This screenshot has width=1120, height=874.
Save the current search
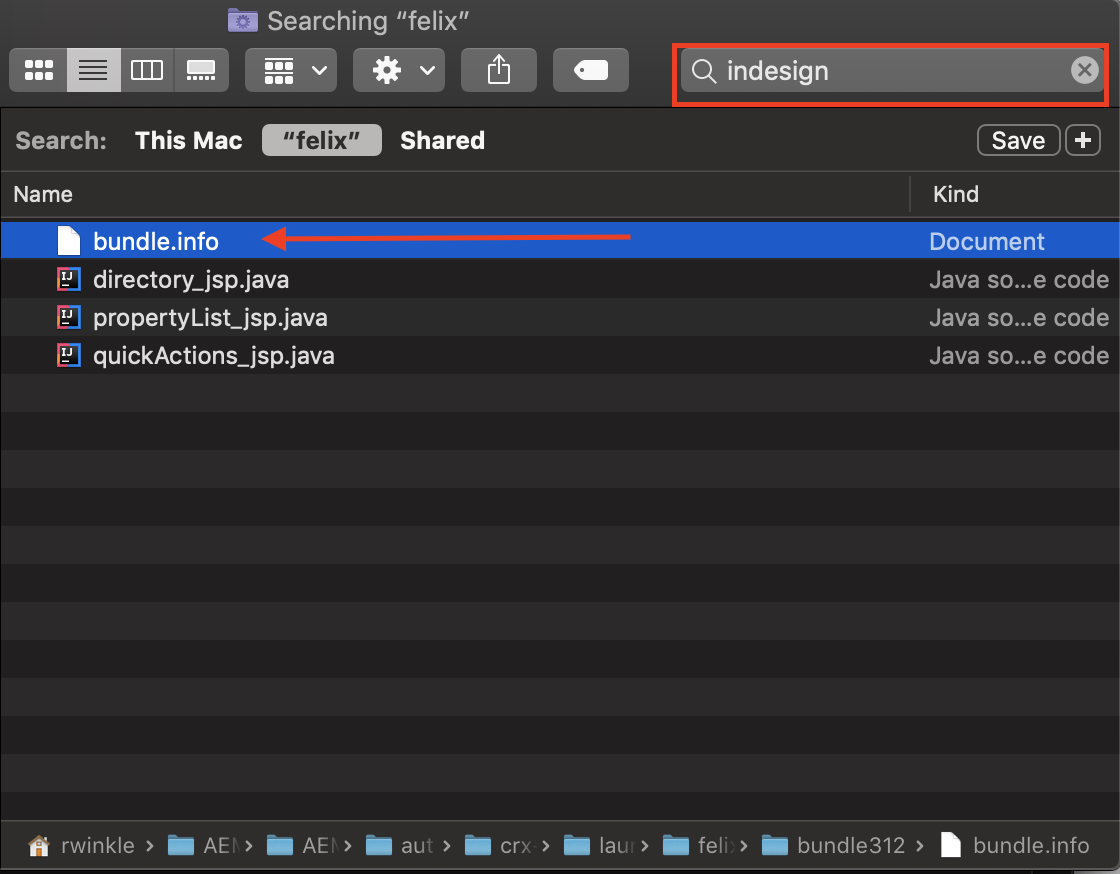click(x=1018, y=140)
